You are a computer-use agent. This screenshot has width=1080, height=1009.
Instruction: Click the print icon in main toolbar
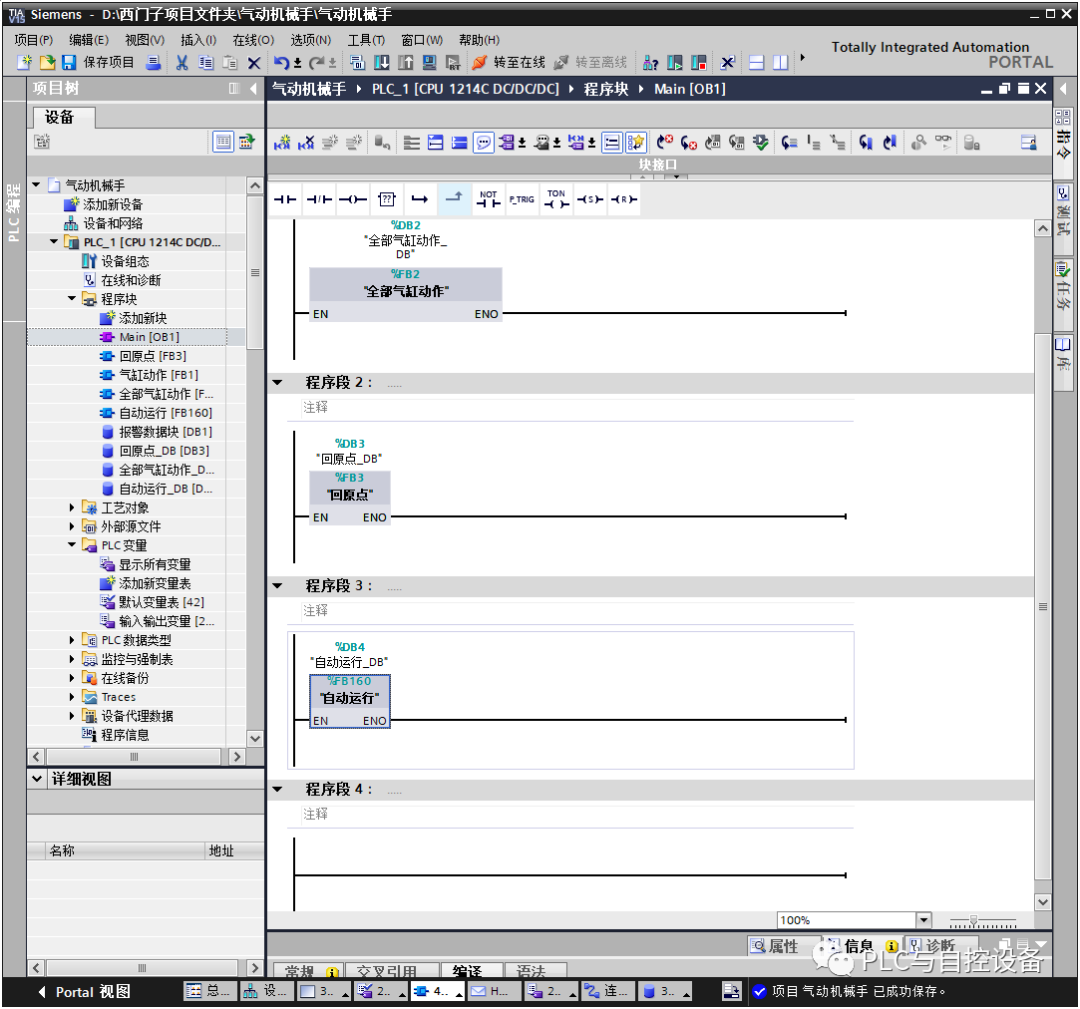(154, 63)
